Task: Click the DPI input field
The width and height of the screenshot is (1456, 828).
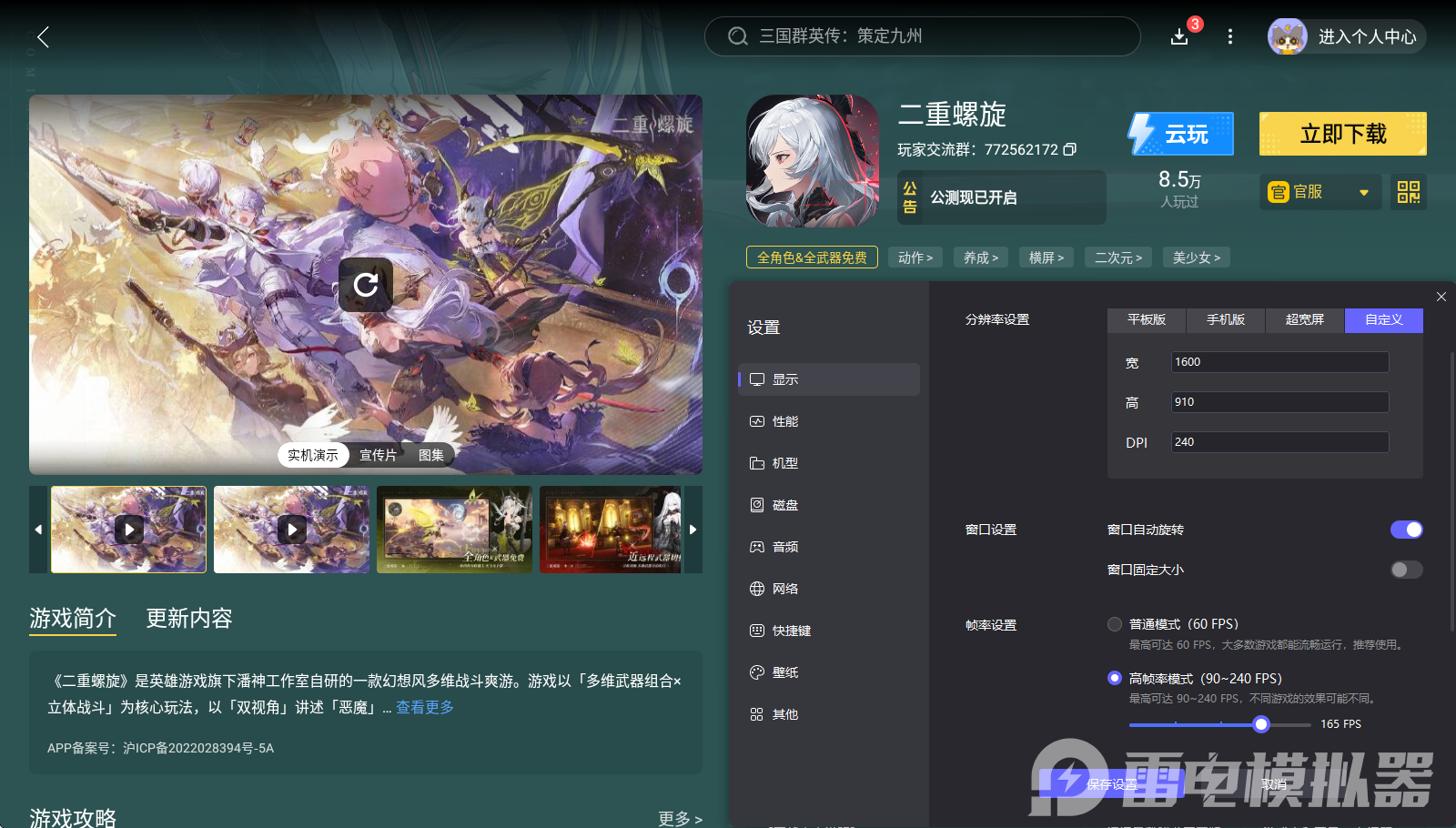Action: pos(1279,442)
